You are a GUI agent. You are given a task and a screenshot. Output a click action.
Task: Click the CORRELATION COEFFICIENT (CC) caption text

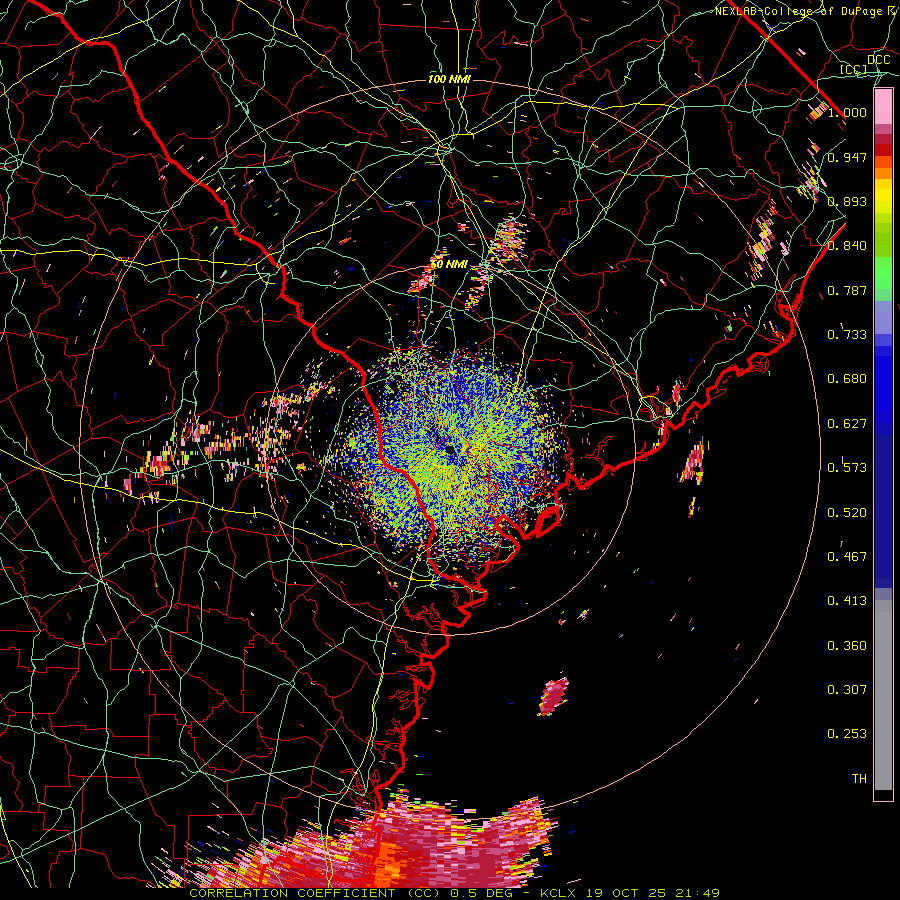313,893
